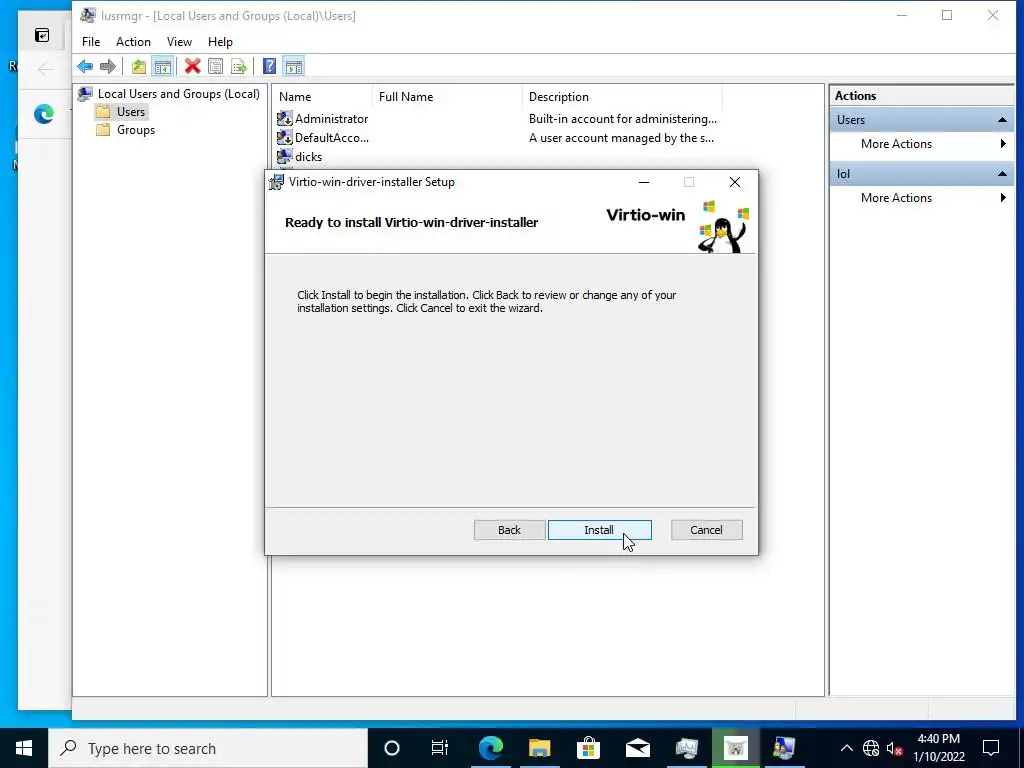
Task: Open the View menu
Action: [x=179, y=42]
